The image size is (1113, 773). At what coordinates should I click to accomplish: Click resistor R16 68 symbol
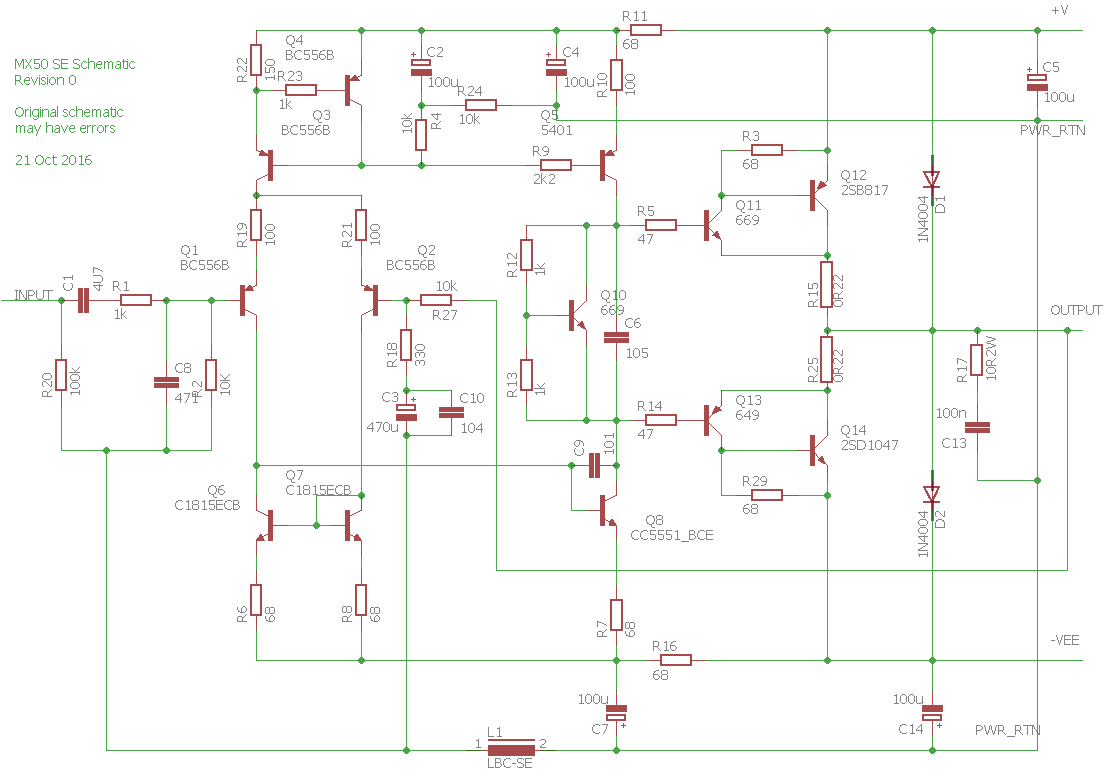click(675, 660)
